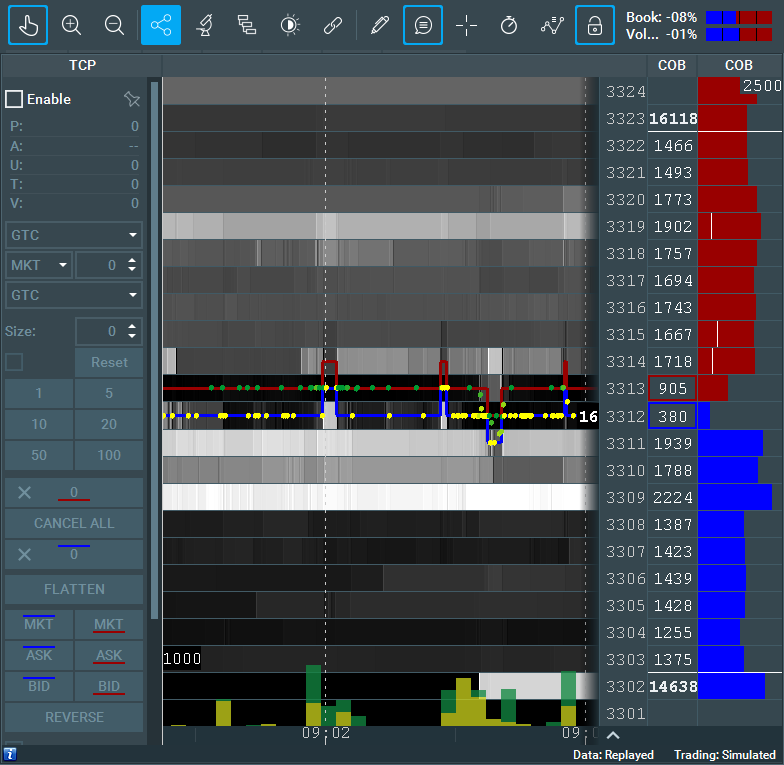Open the MKT order type dropdown
784x765 pixels.
click(x=39, y=265)
